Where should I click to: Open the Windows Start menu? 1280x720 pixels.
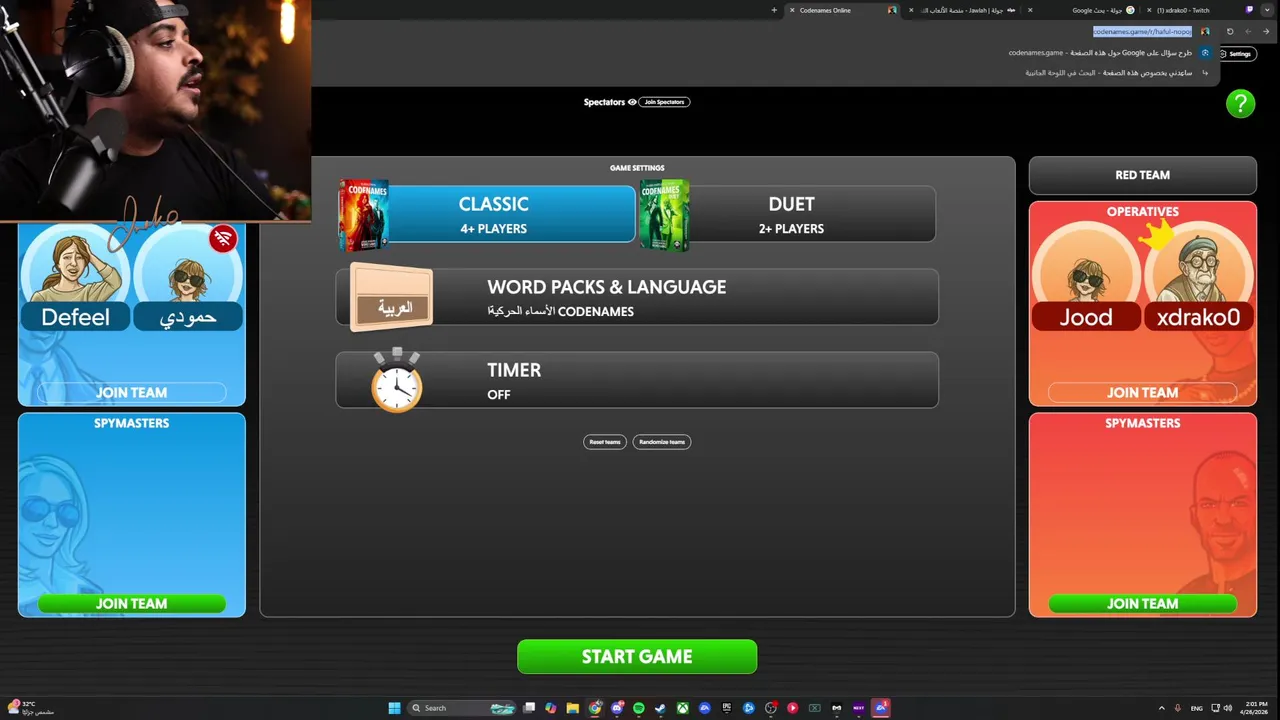pyautogui.click(x=394, y=708)
